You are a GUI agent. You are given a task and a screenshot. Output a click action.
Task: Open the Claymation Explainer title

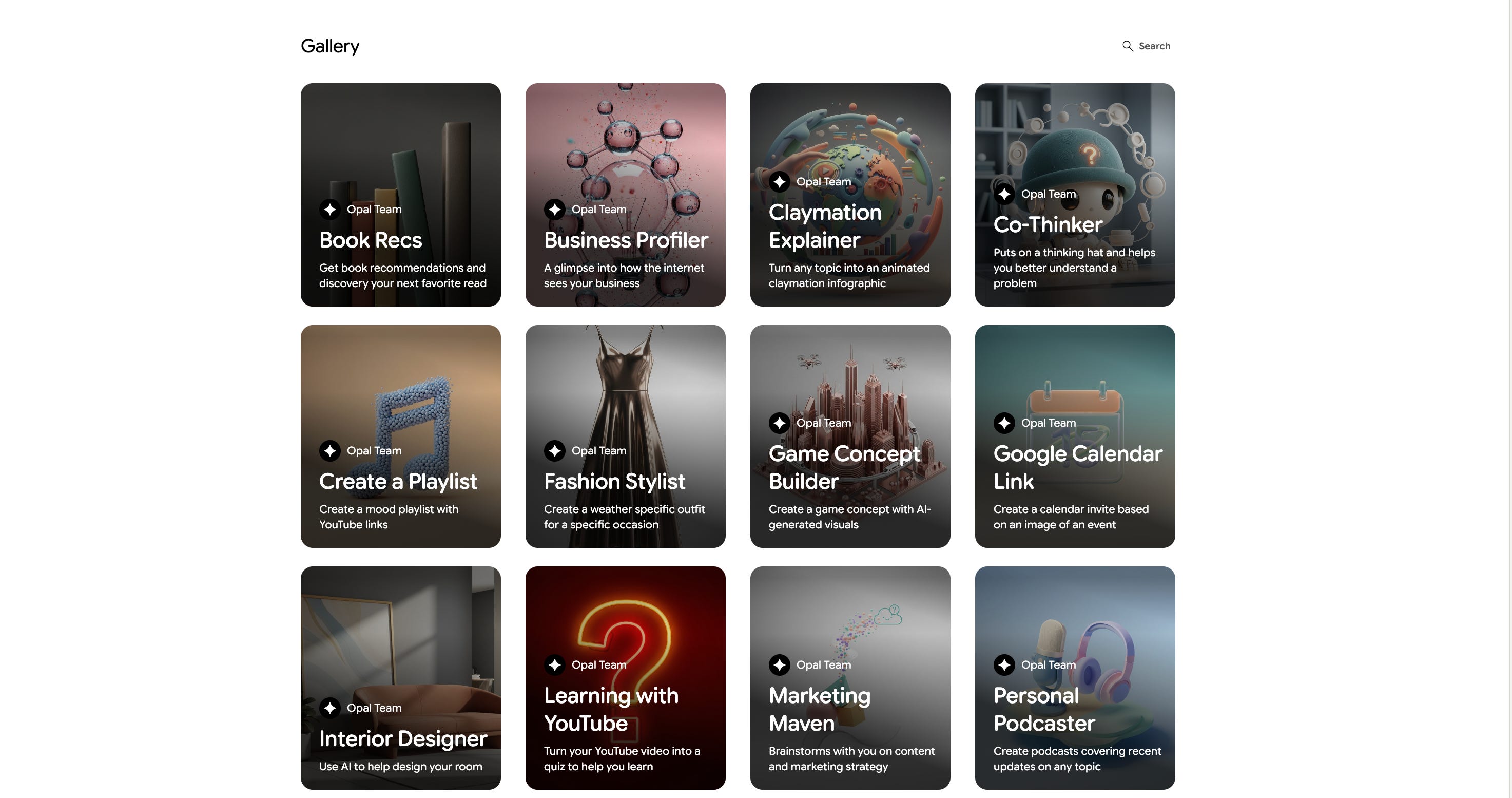[825, 226]
